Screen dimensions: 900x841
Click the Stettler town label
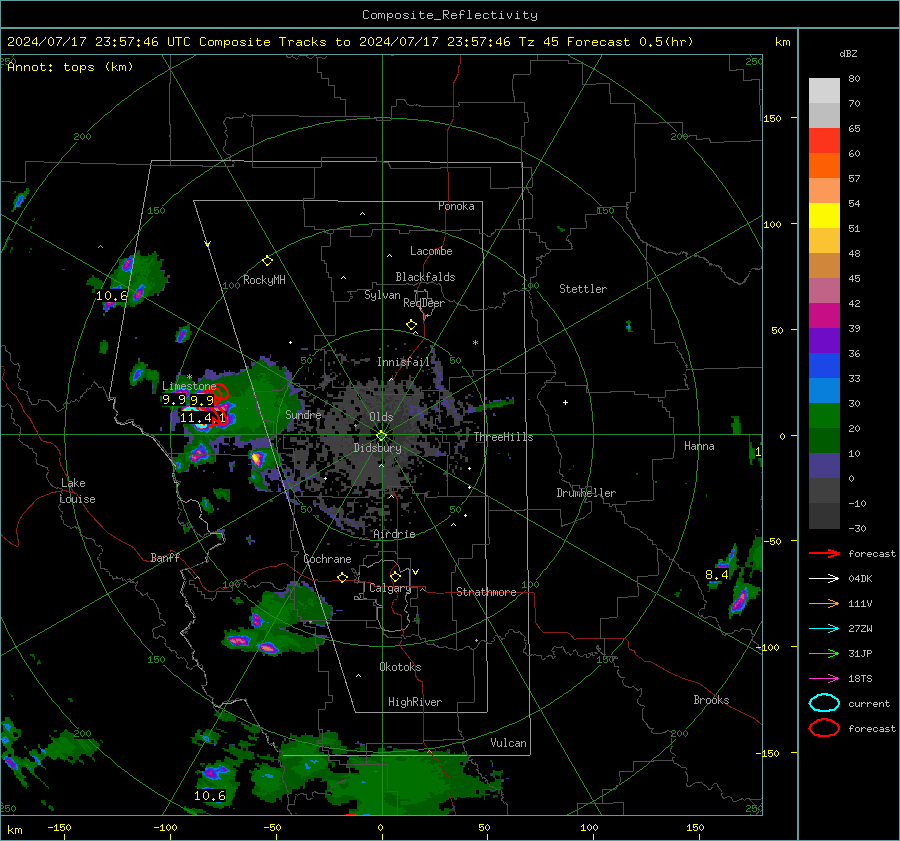(x=583, y=289)
